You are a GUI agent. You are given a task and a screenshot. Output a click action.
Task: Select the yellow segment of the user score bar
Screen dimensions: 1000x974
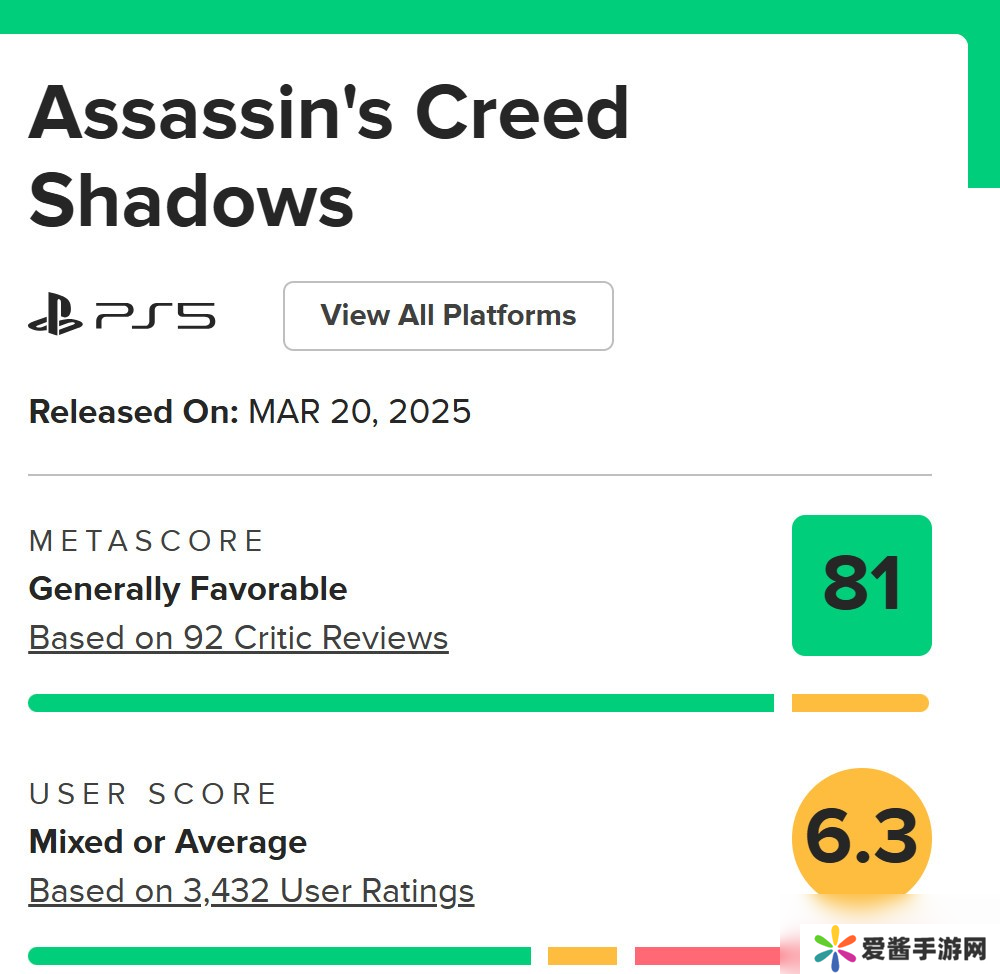(582, 956)
